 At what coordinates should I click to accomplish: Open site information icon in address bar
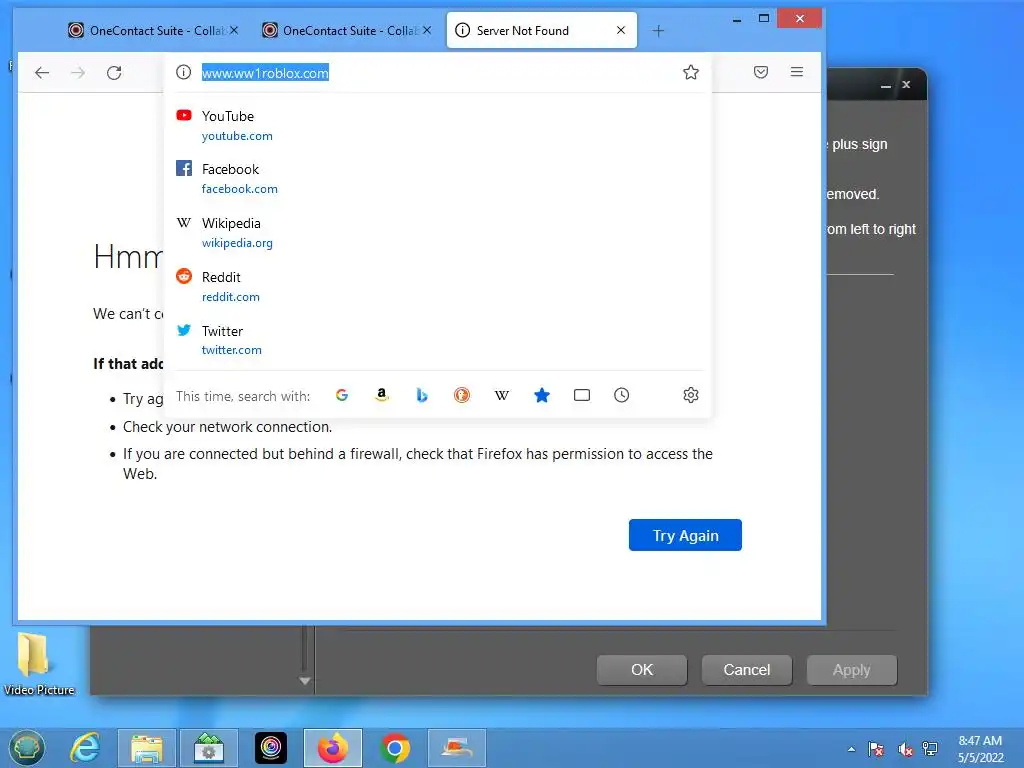tap(184, 72)
